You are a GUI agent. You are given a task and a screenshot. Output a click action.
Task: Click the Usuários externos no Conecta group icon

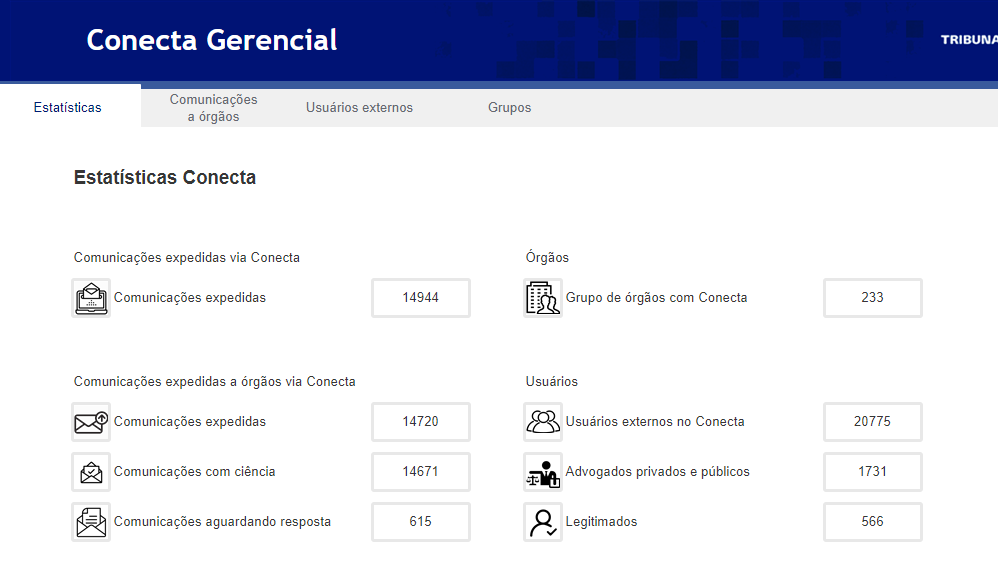[x=542, y=421]
